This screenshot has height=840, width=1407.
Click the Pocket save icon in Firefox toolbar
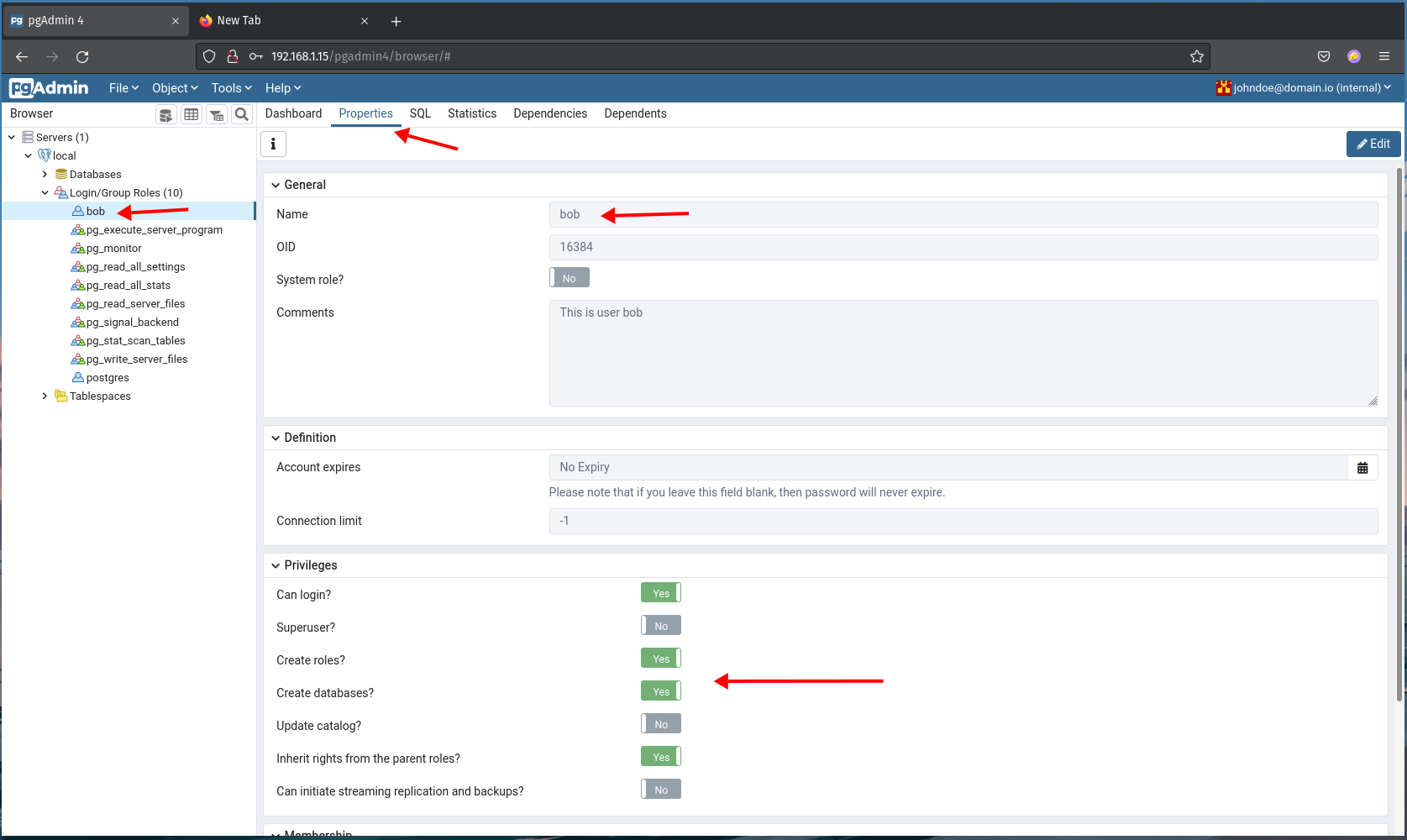tap(1324, 56)
